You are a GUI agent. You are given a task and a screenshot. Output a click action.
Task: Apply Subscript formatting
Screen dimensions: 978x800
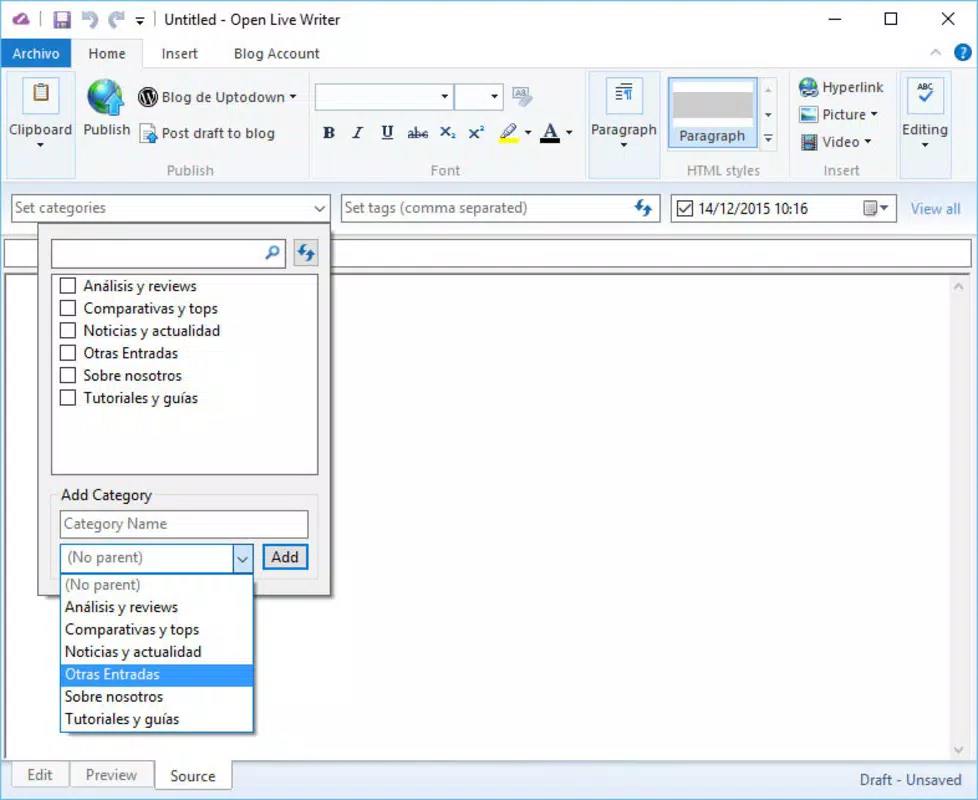point(447,132)
